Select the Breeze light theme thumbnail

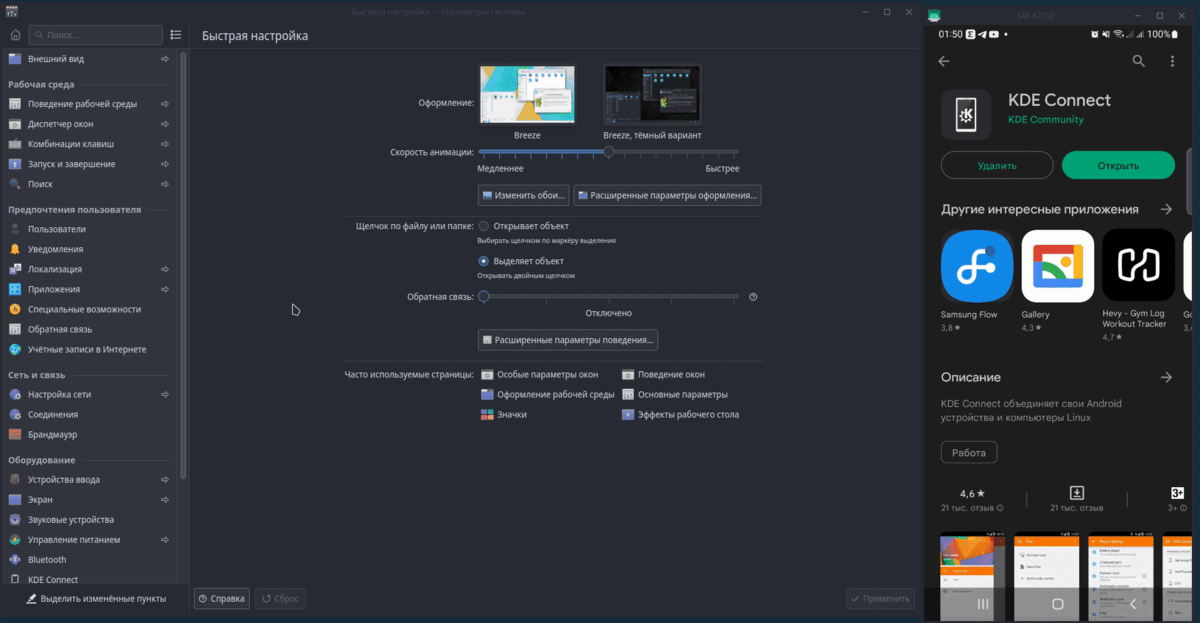[x=528, y=95]
